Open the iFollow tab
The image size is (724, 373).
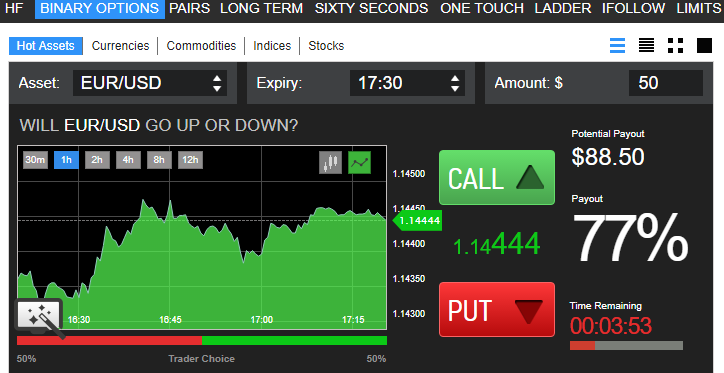(634, 8)
